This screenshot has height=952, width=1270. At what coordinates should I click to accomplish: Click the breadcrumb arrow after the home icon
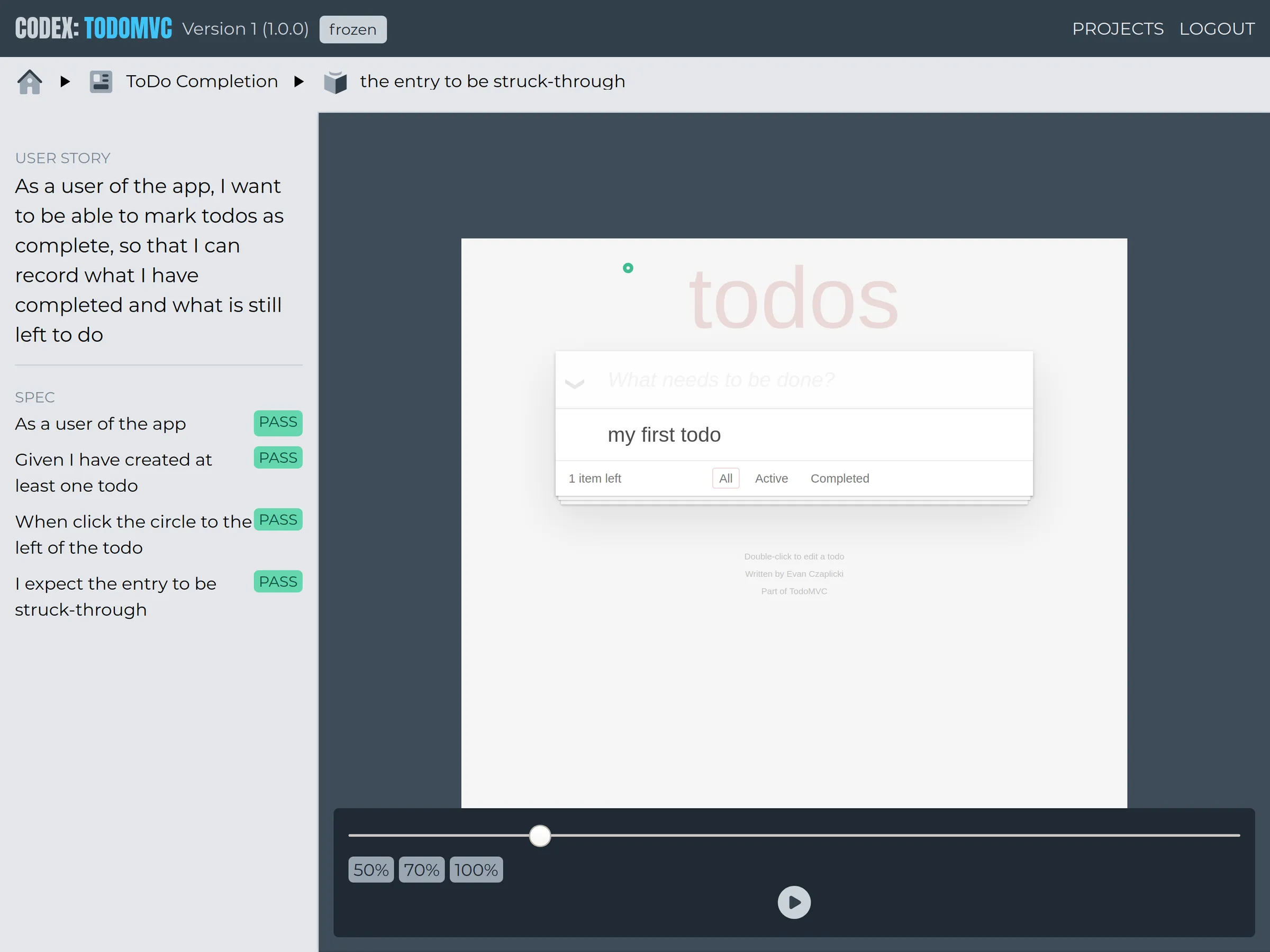pos(65,81)
